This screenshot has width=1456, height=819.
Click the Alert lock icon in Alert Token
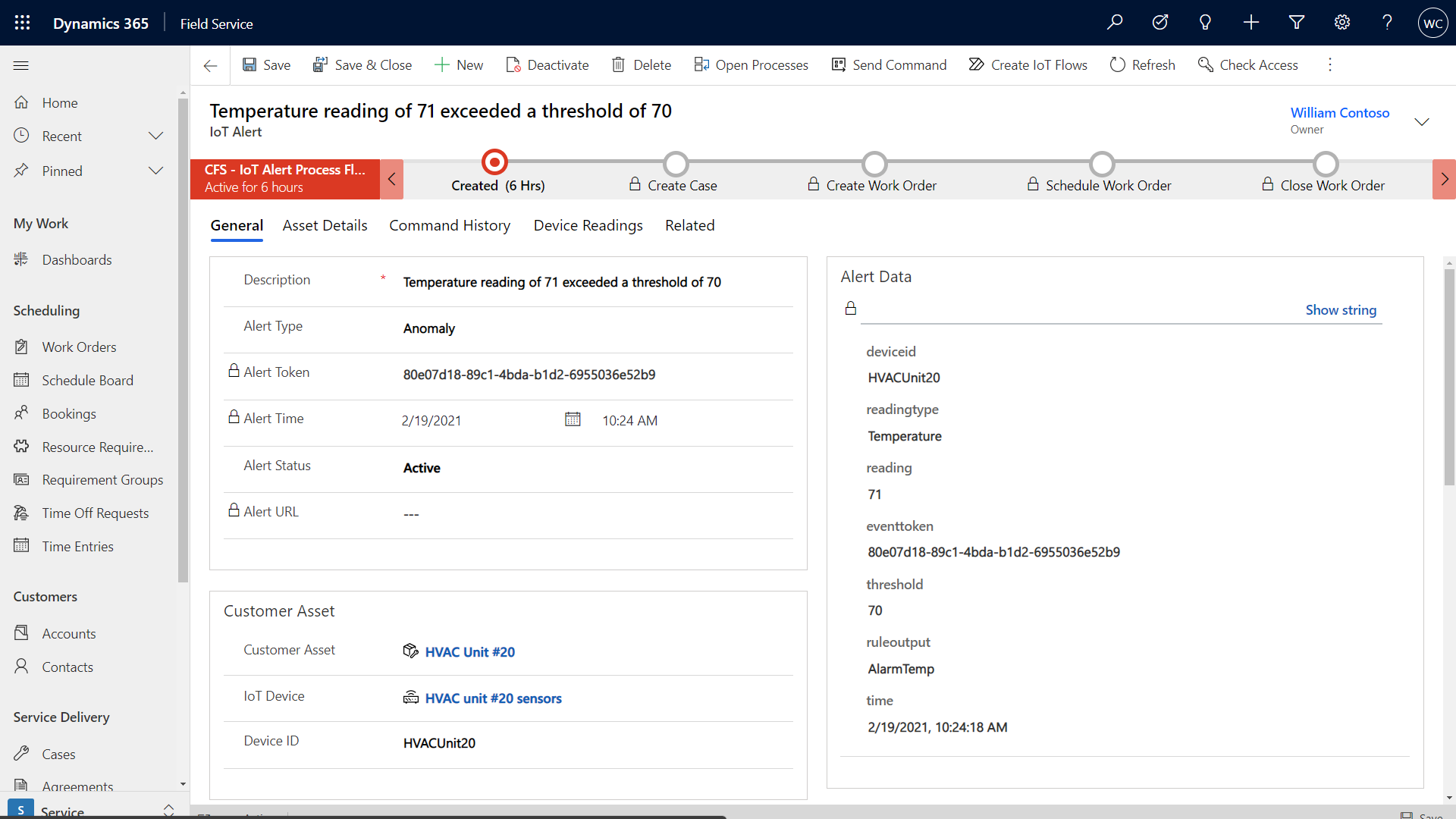click(x=232, y=372)
